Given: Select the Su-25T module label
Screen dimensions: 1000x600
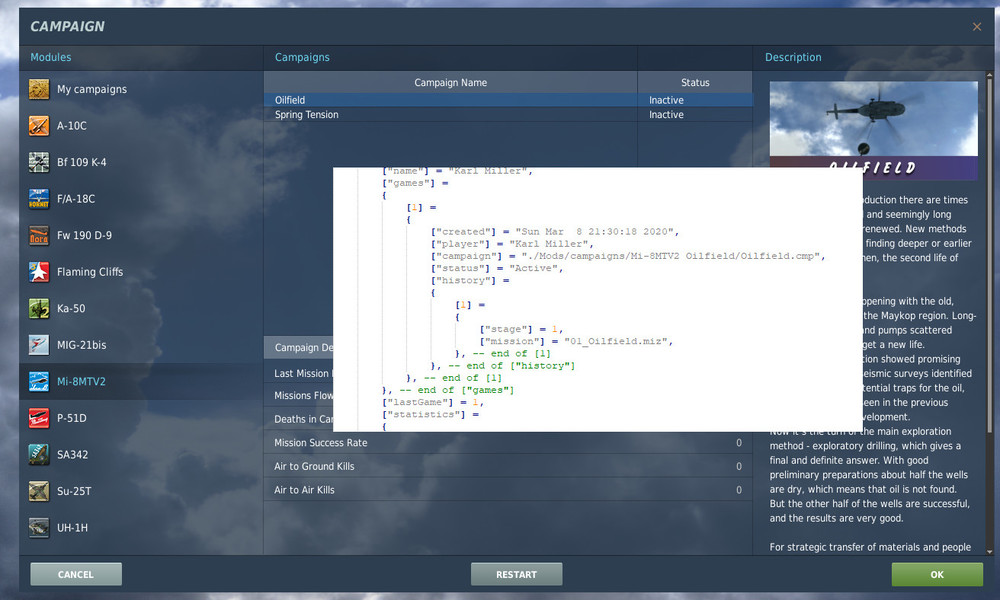Looking at the screenshot, I should (x=74, y=491).
